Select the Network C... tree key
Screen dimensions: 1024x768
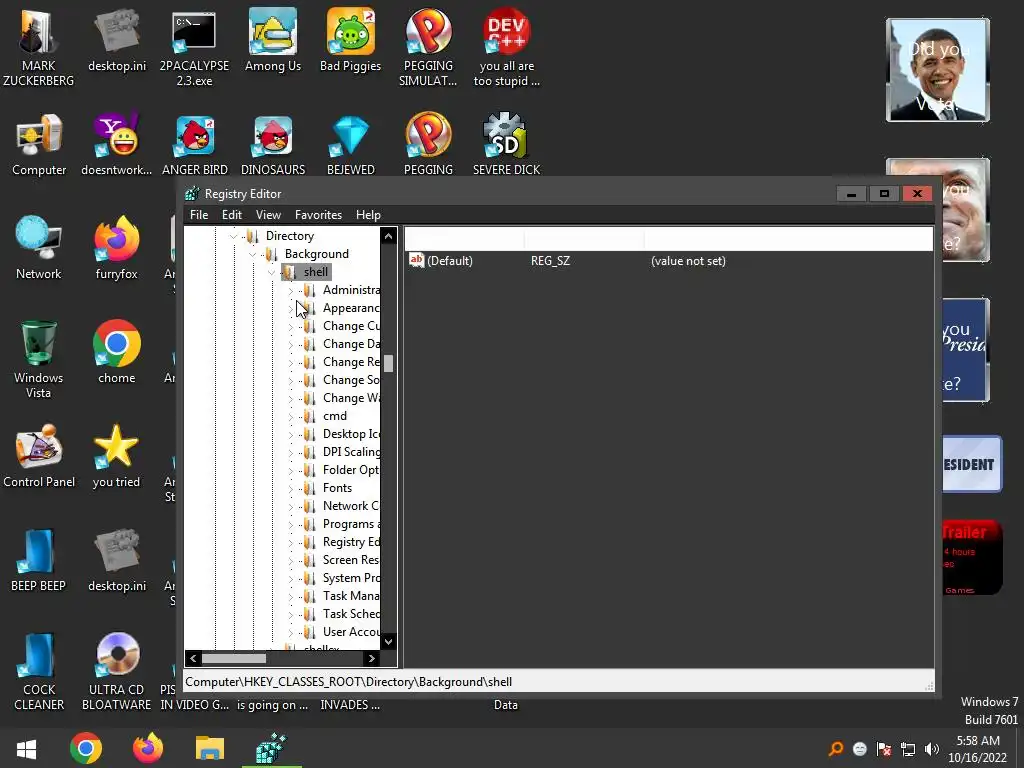pos(351,506)
